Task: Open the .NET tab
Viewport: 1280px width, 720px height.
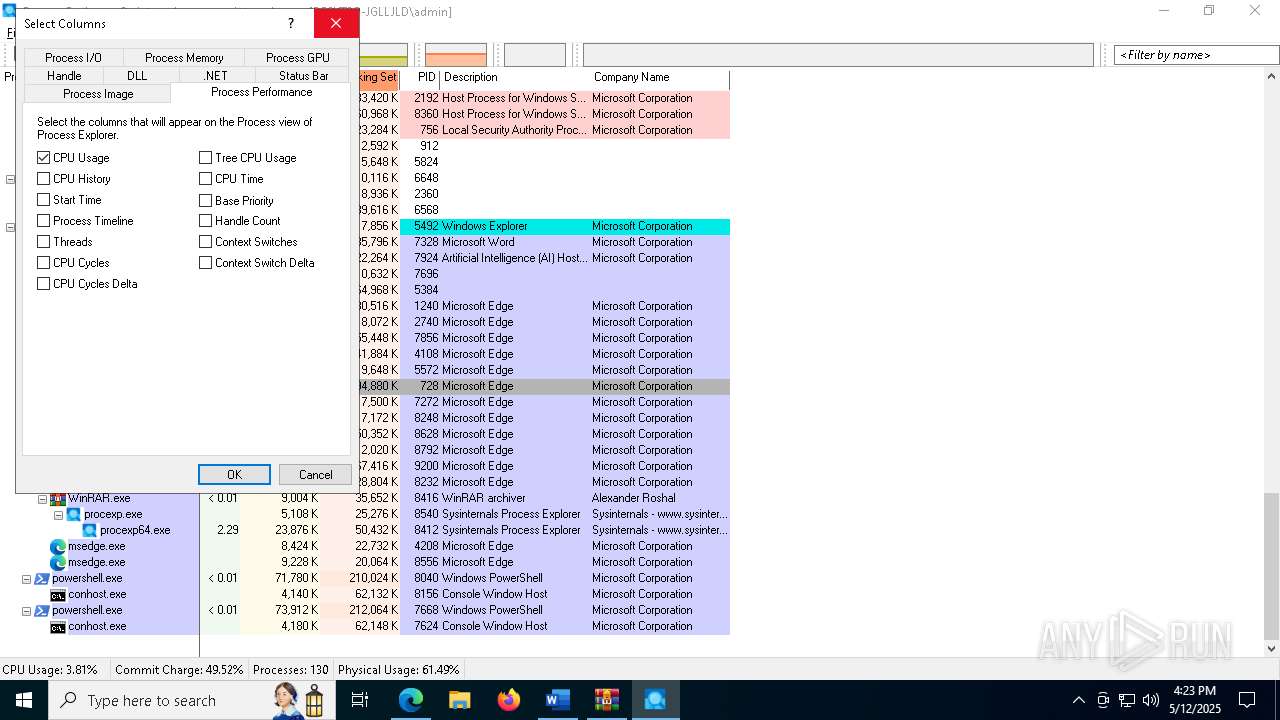Action: pyautogui.click(x=216, y=76)
